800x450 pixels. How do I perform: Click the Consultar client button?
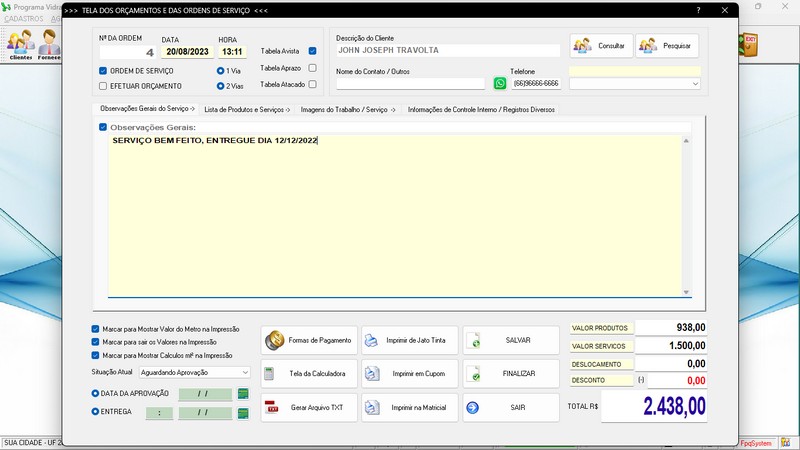pyautogui.click(x=599, y=46)
